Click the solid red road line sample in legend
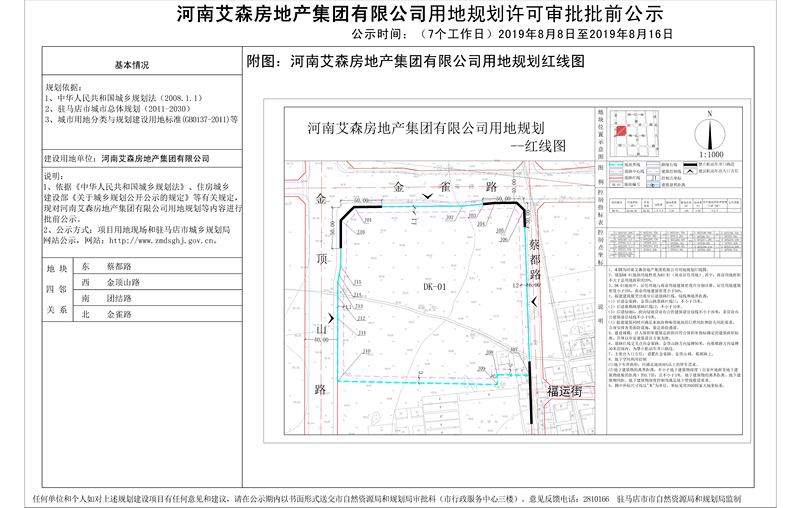The image size is (800, 508). pyautogui.click(x=616, y=177)
